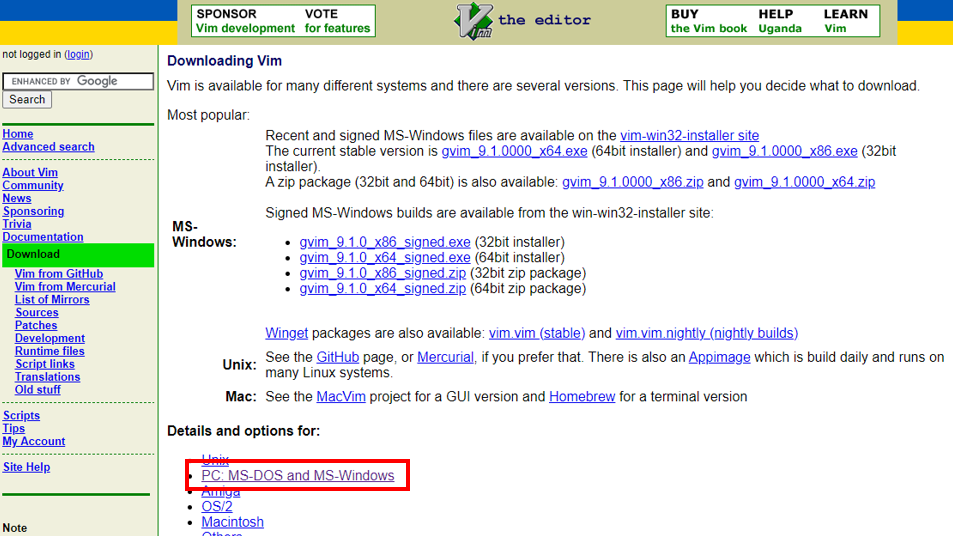The image size is (953, 536).
Task: Open the vim.vim (stable) link
Action: click(537, 334)
